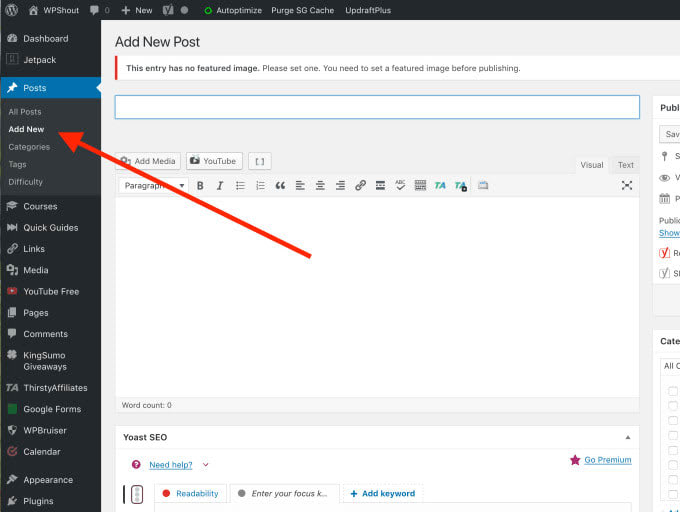Screen dimensions: 680x512
Task: Open the Yoast icon in admin bar
Action: coord(168,10)
